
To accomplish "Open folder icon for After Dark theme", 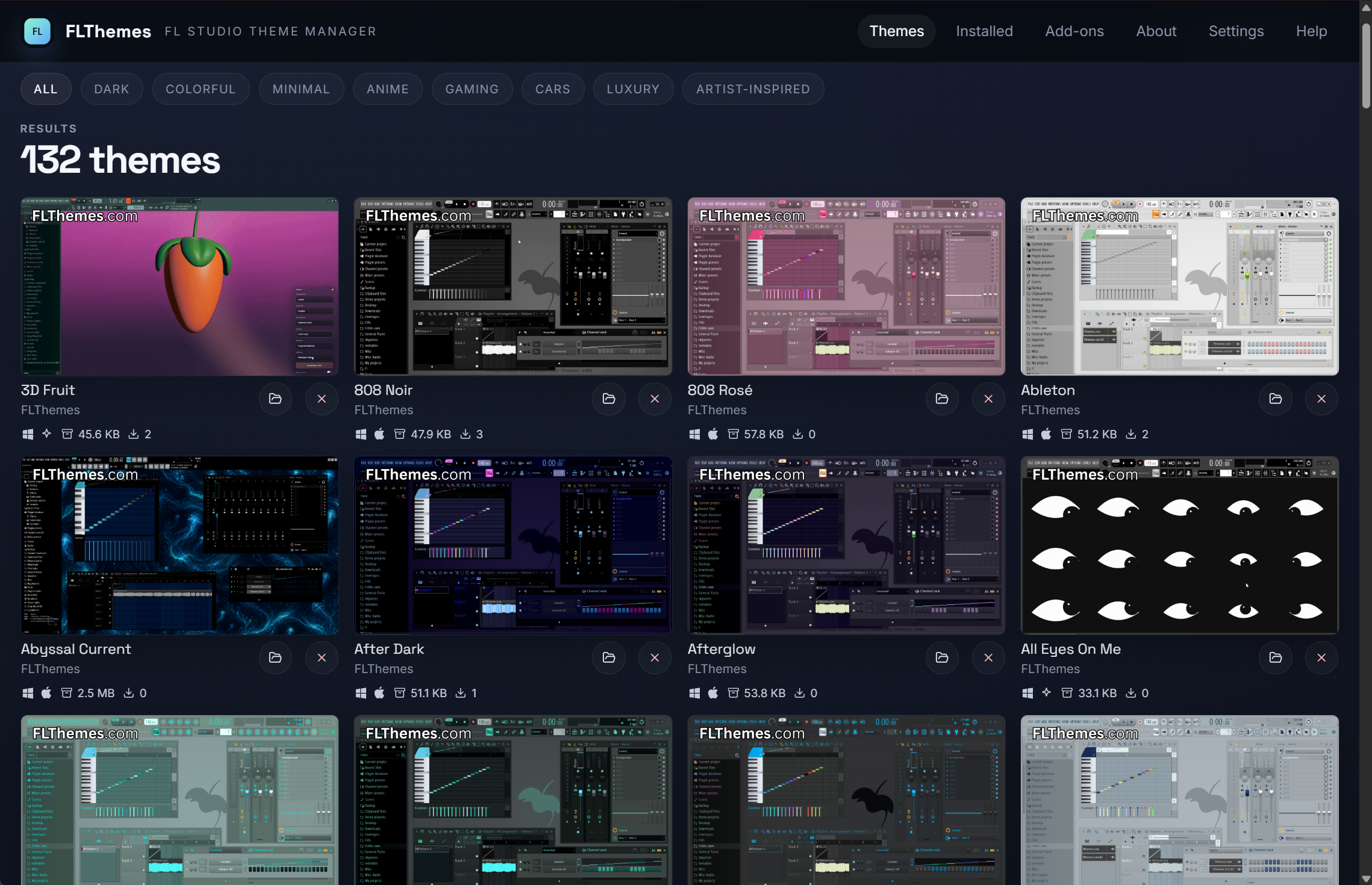I will tap(609, 657).
